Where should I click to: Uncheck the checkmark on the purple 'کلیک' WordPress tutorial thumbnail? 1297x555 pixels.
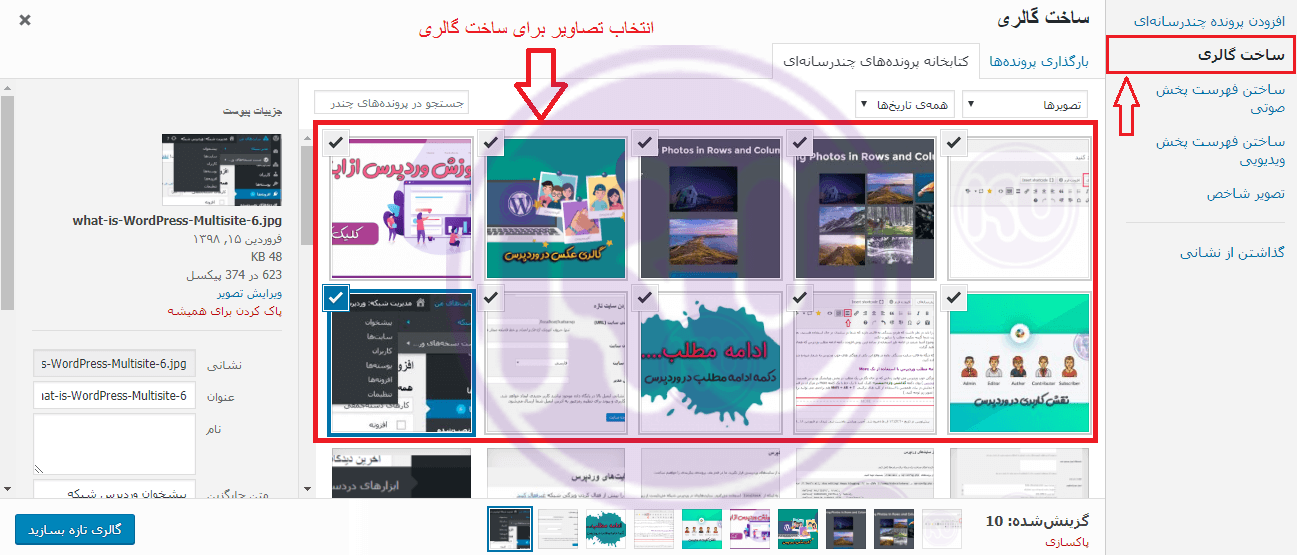click(x=337, y=143)
